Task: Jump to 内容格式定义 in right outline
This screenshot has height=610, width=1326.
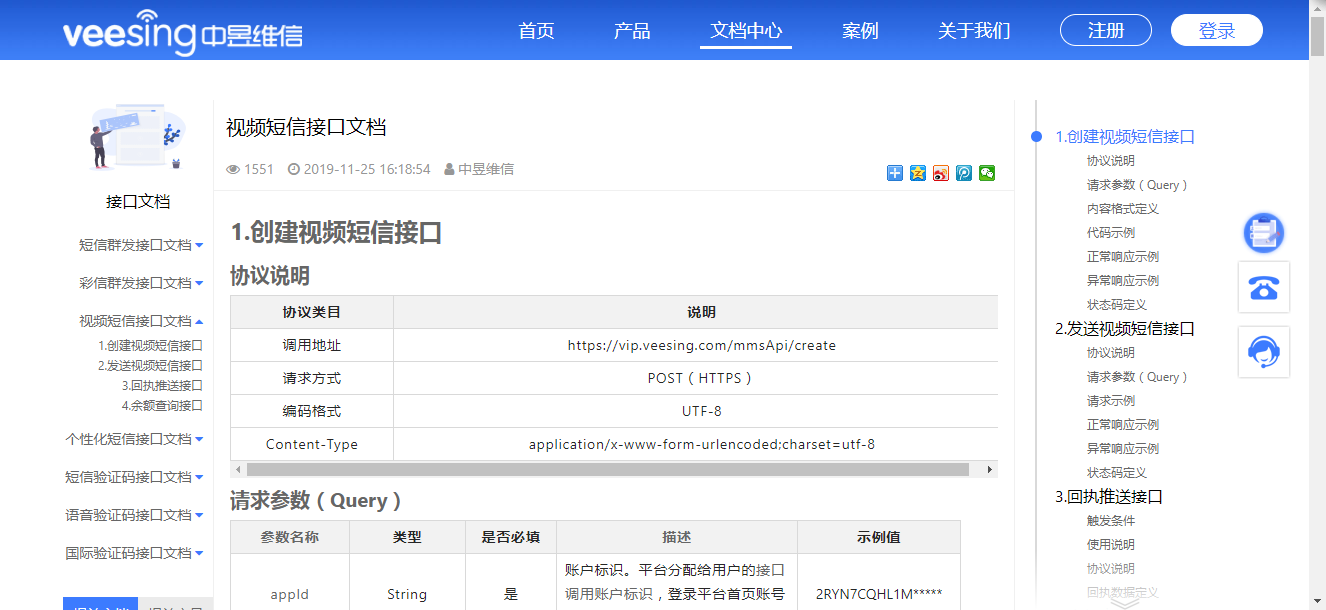Action: [1123, 209]
